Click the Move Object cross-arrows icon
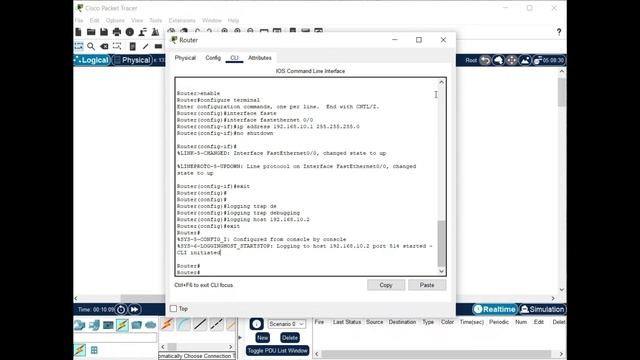The image size is (640, 360). click(x=512, y=60)
